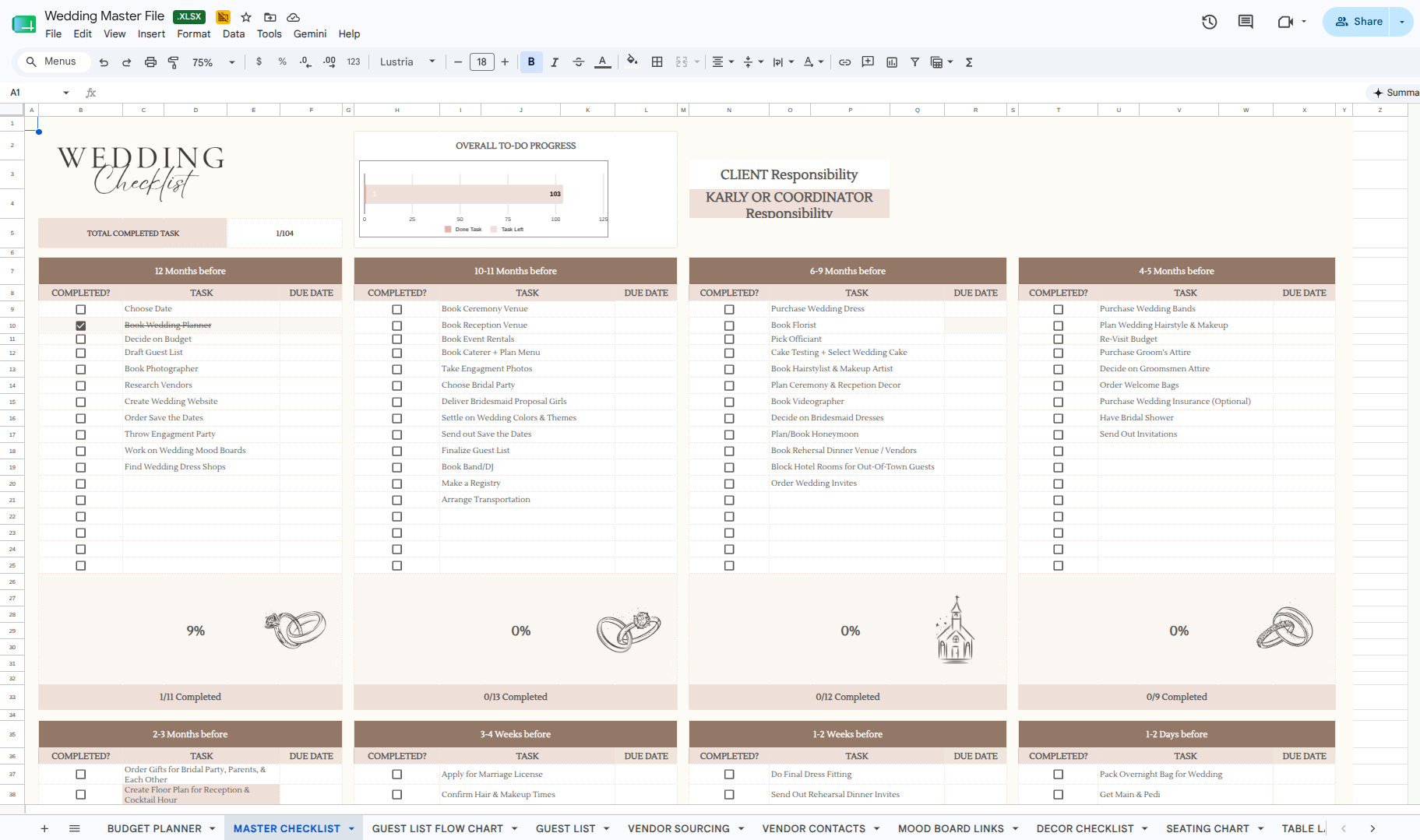
Task: Toggle bold formatting
Action: pos(531,62)
